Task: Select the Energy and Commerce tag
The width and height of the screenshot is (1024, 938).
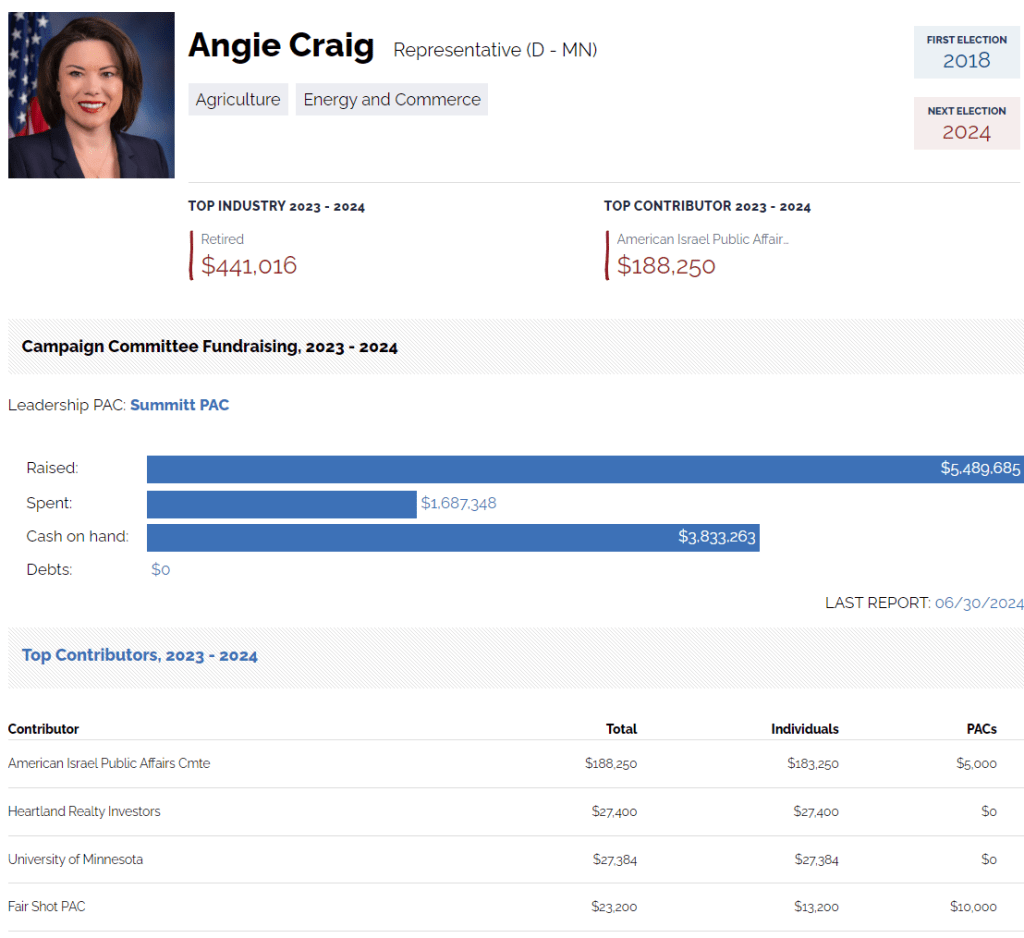Action: [x=391, y=99]
